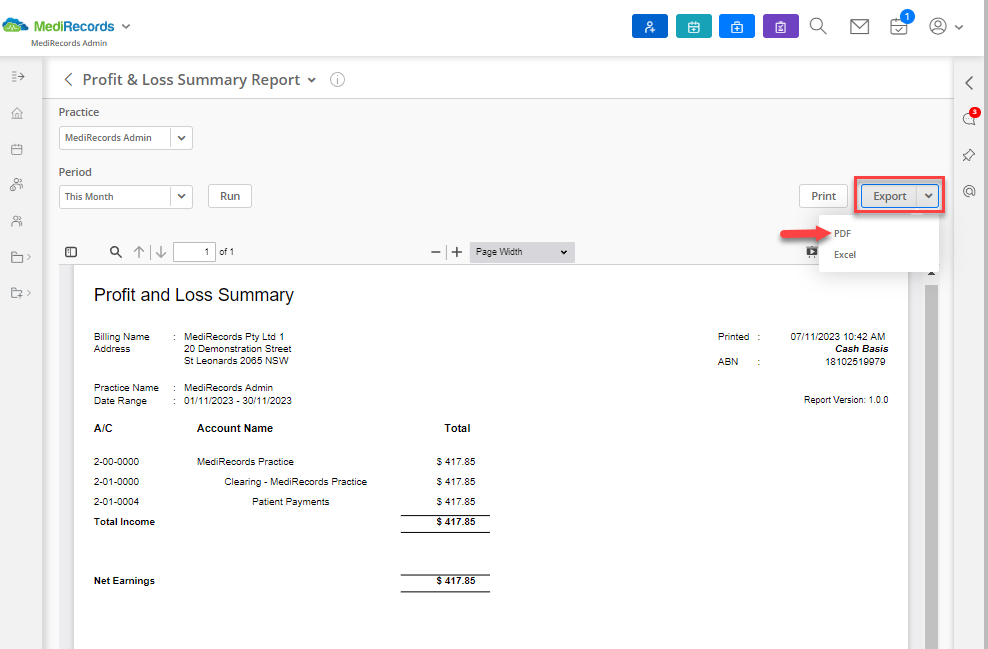Expand the Export dropdown arrow
988x649 pixels.
click(928, 196)
